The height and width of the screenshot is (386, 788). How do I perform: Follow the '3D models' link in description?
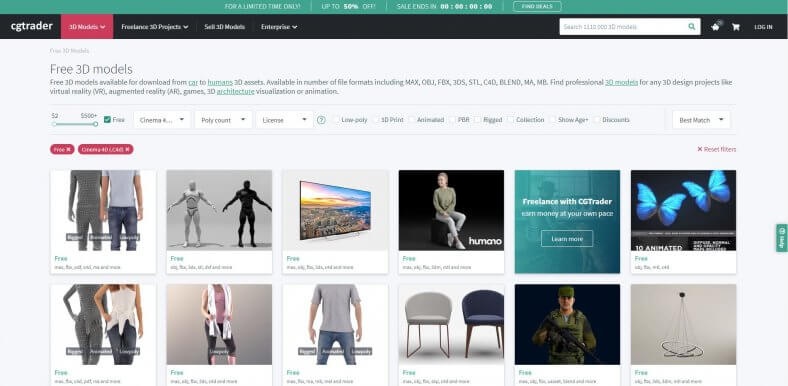tap(621, 82)
